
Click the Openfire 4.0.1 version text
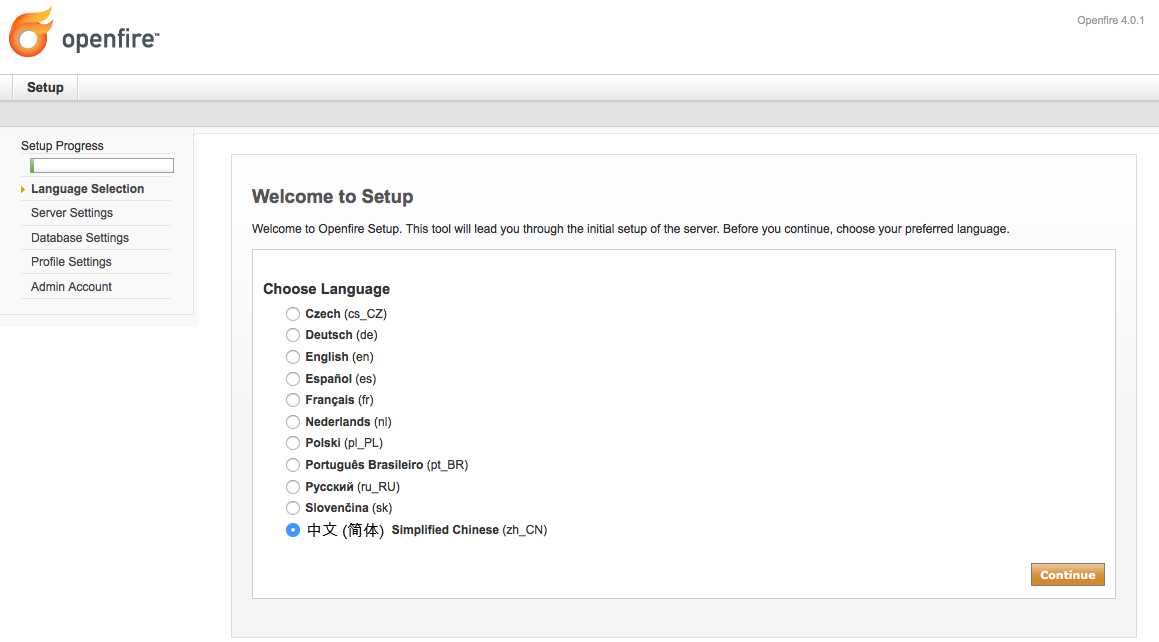tap(1110, 21)
